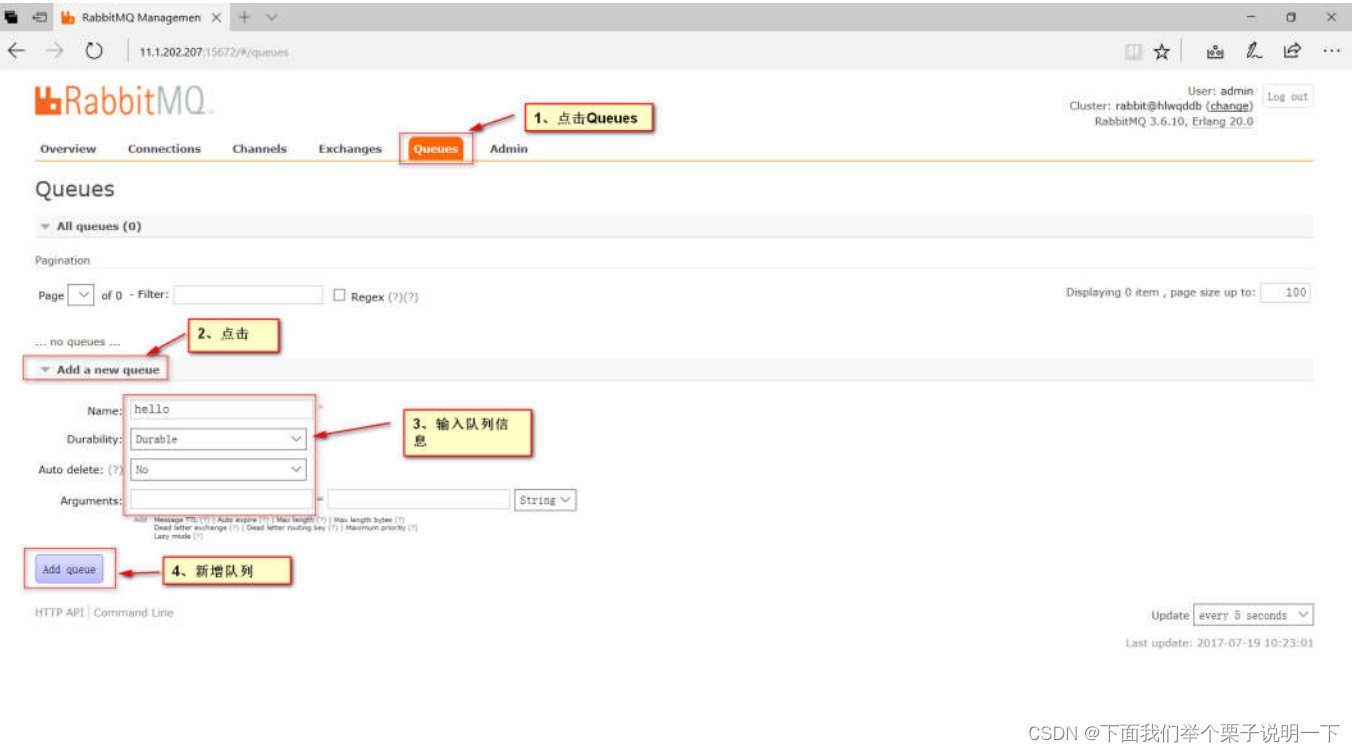Open the browser more options ellipsis
Viewport: 1355px width, 752px height.
click(x=1331, y=51)
